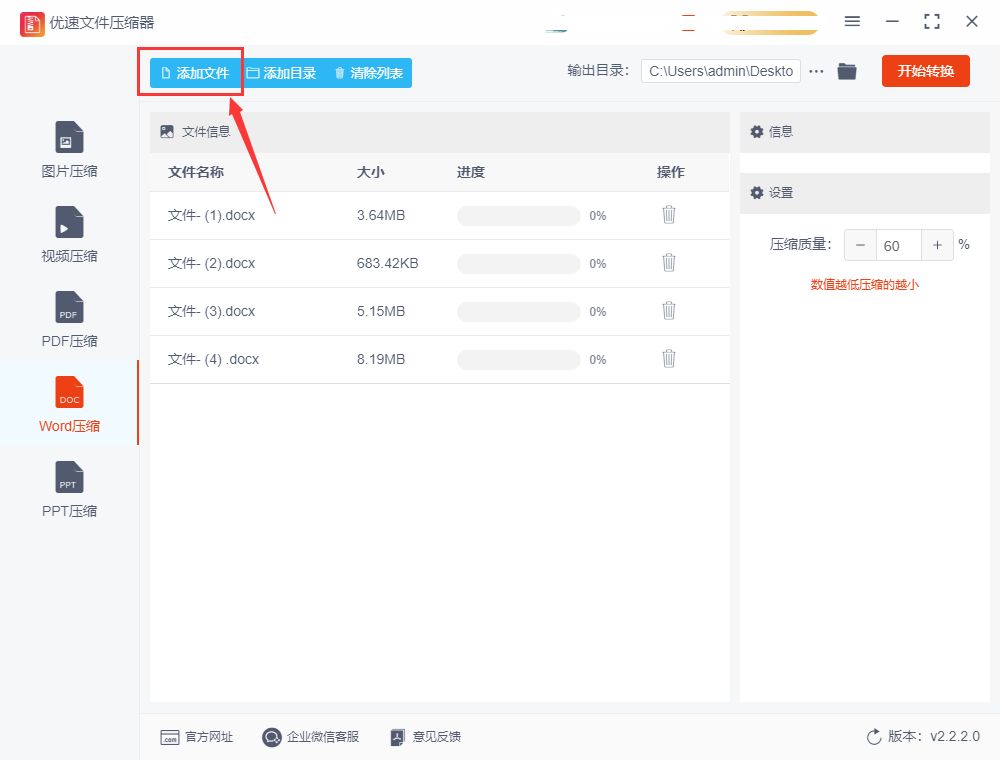Switch to PPT压缩 mode

point(69,489)
